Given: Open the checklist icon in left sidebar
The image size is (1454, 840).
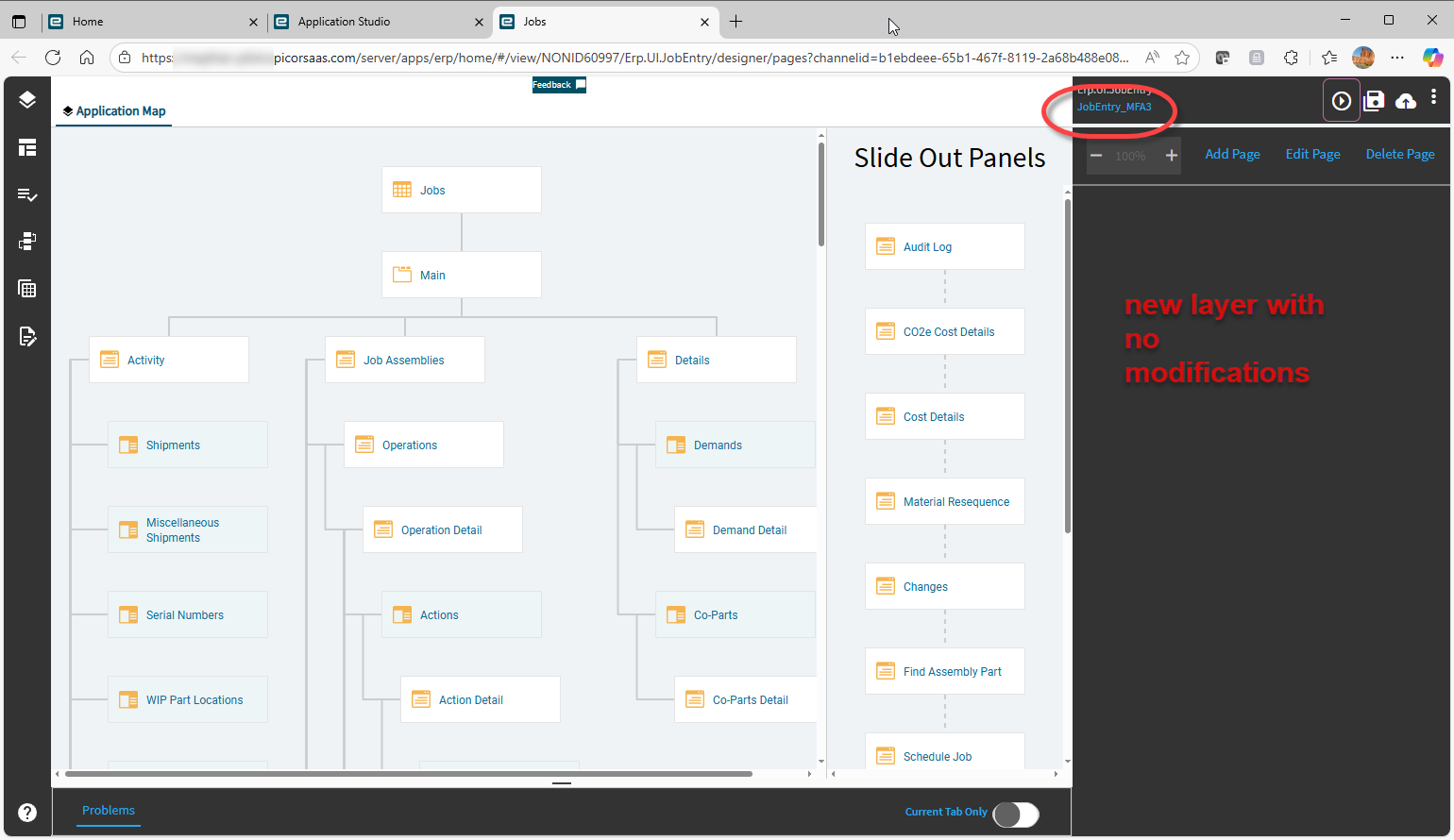Looking at the screenshot, I should (x=27, y=194).
